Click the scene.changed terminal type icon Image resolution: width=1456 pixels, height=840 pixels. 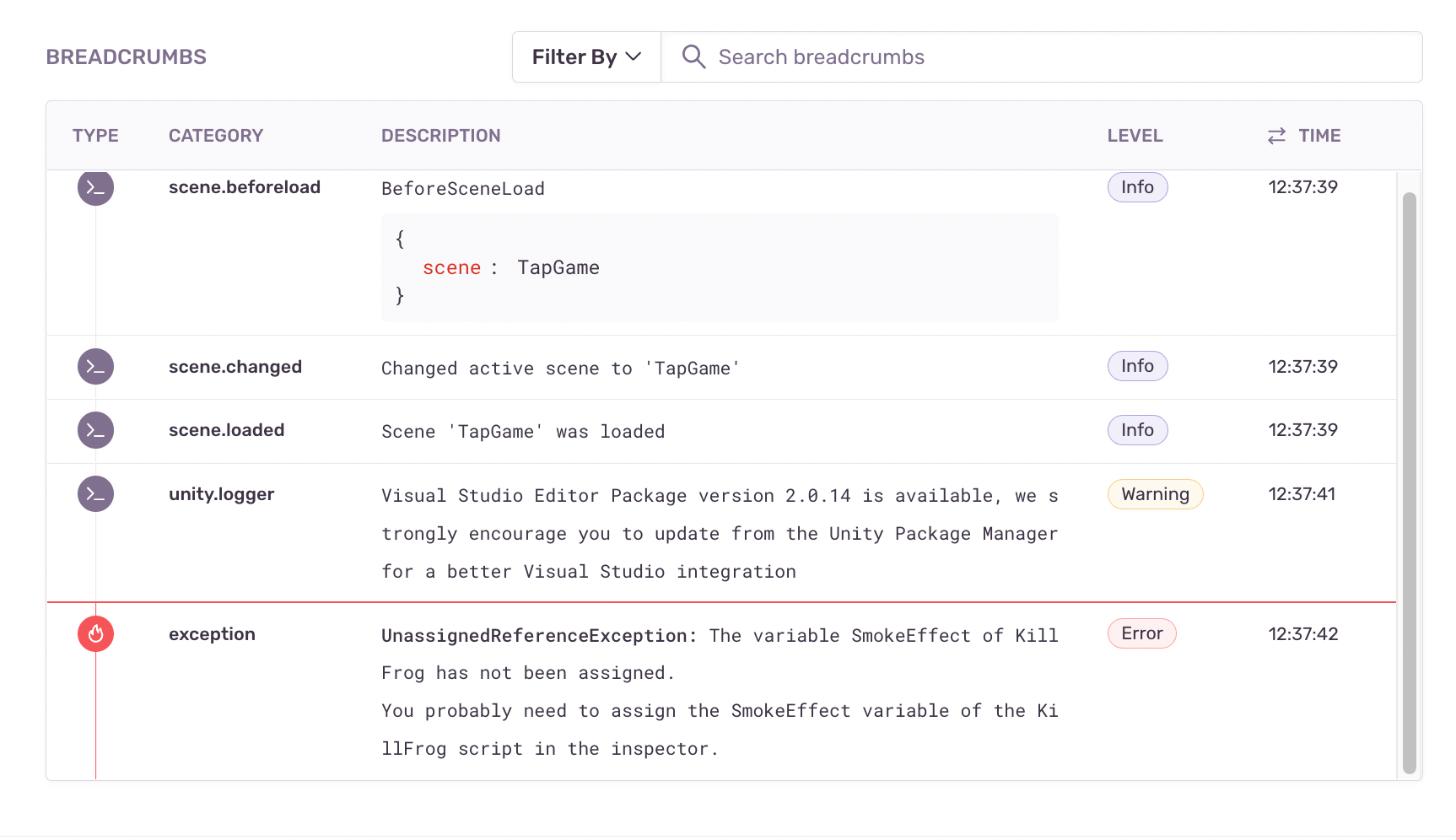click(x=95, y=367)
